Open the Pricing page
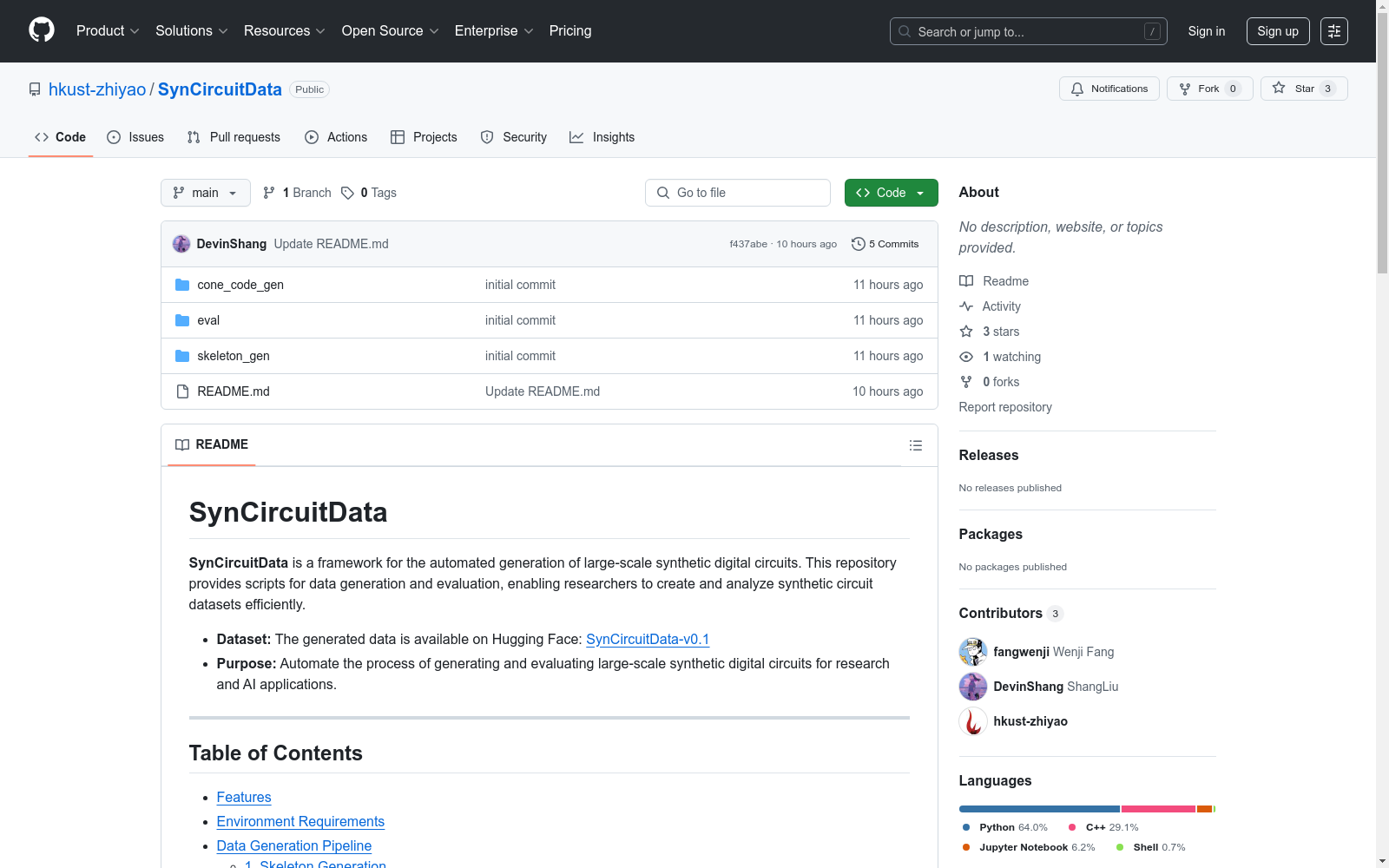This screenshot has width=1389, height=868. tap(570, 31)
